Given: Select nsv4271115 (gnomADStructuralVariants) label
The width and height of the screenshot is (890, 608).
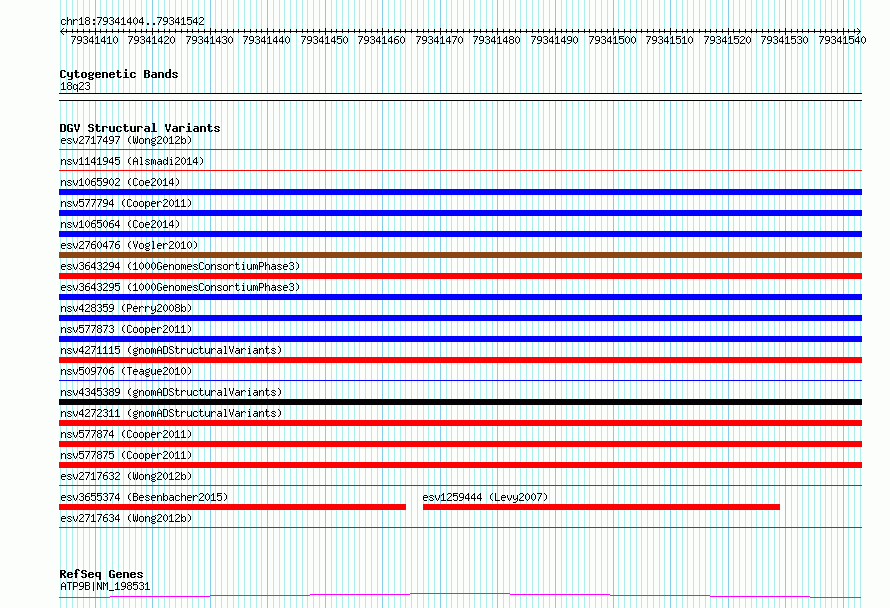Looking at the screenshot, I should point(171,350).
